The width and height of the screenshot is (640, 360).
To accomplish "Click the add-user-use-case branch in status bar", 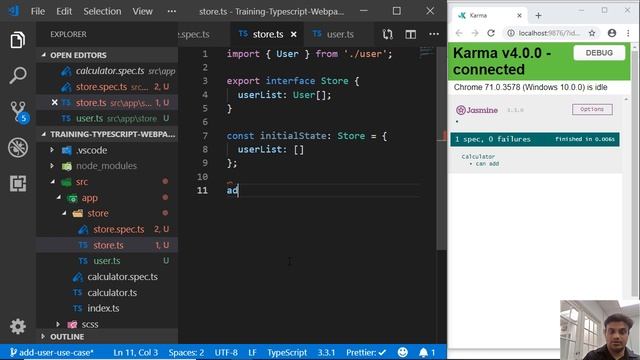I will point(52,352).
